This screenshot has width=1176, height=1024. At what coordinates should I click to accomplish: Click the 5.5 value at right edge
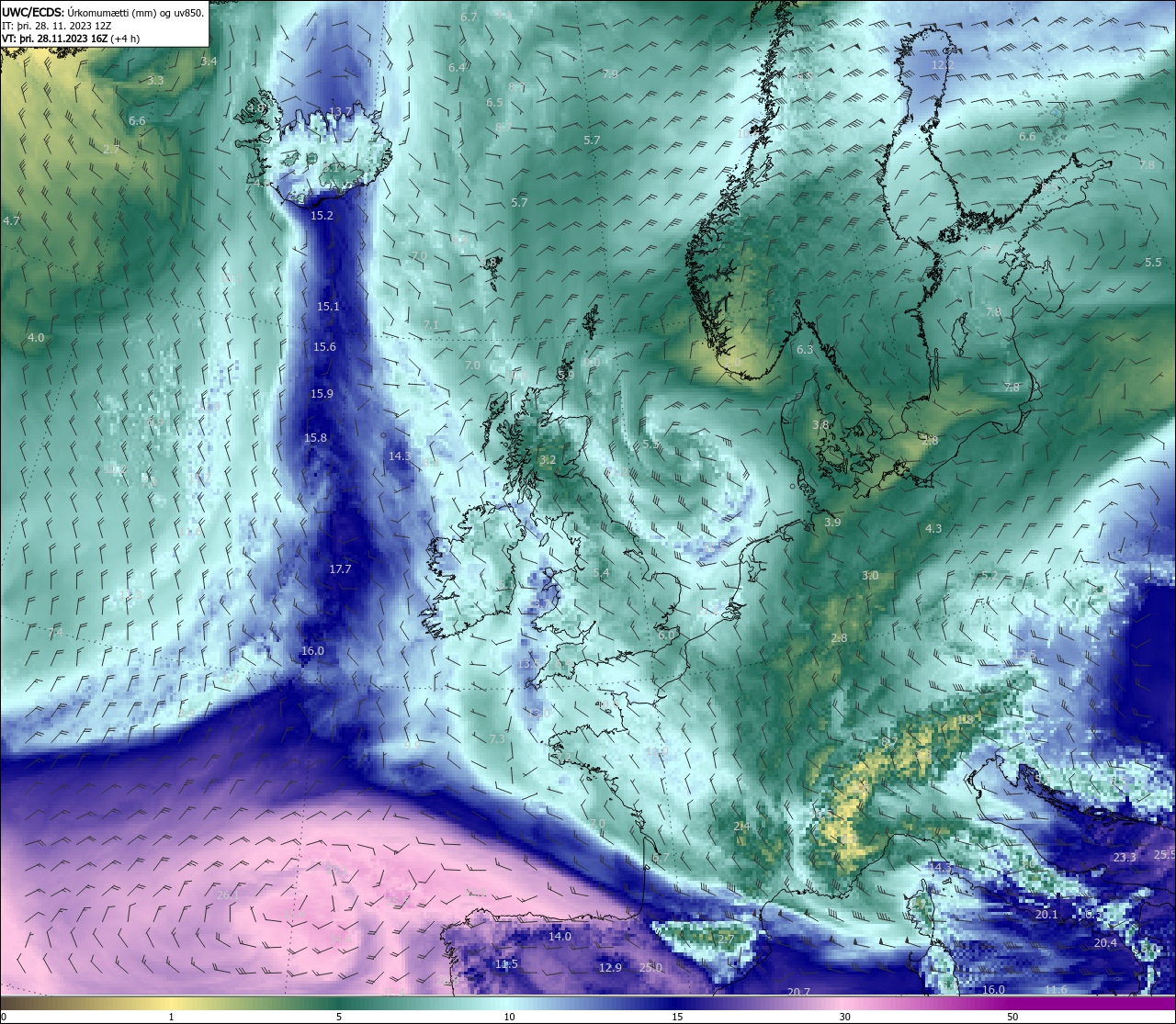coord(1153,263)
